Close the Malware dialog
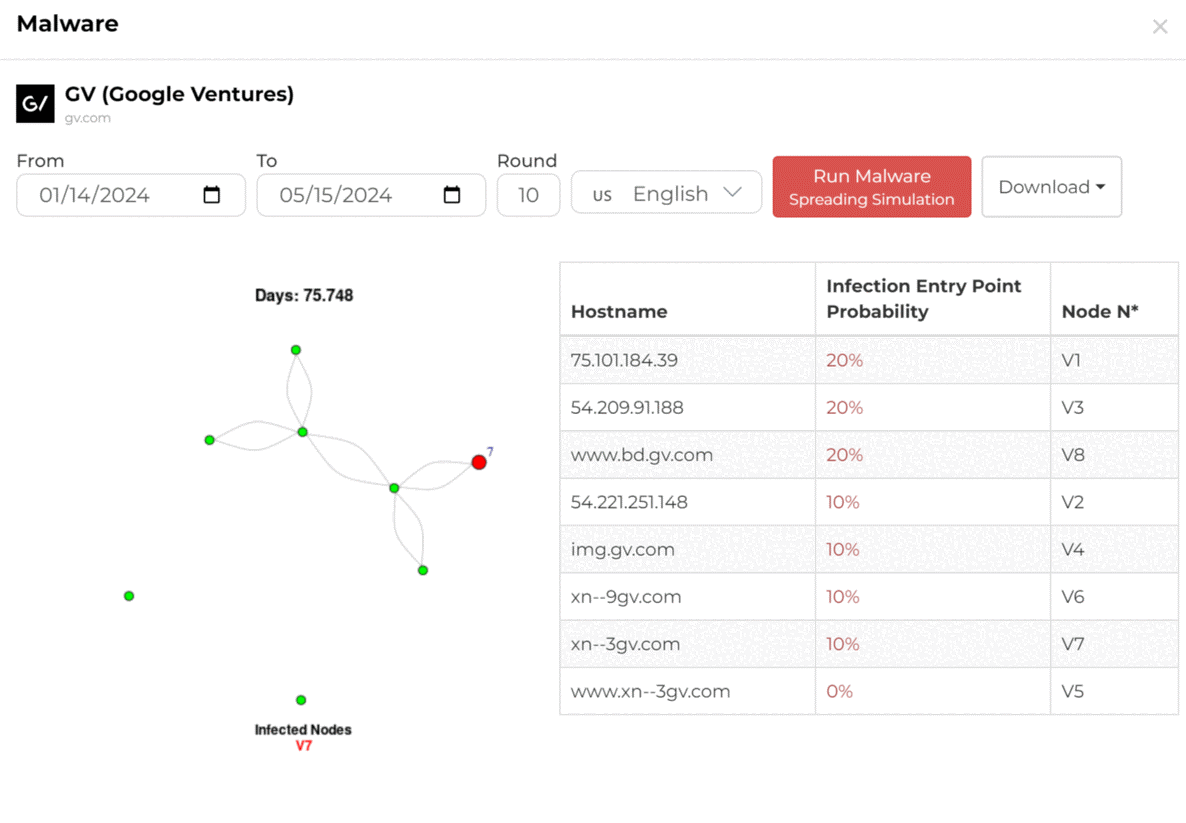The height and width of the screenshot is (823, 1186). tap(1160, 27)
